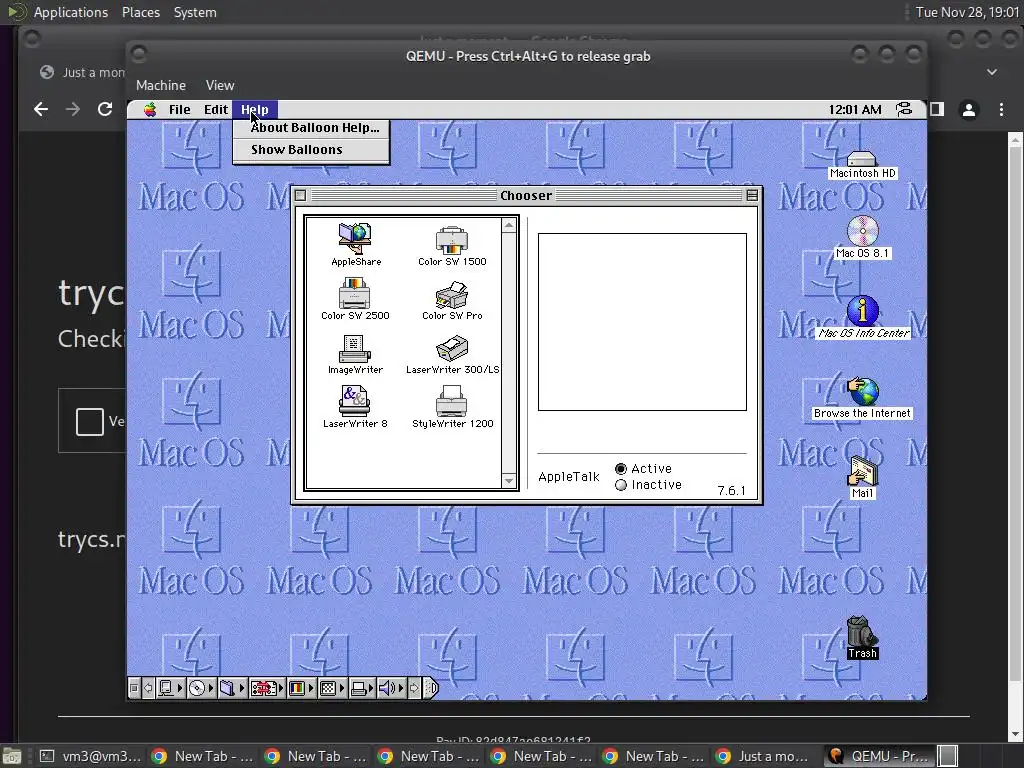Open the QEMU Machine menu
Viewport: 1024px width, 768px height.
161,86
